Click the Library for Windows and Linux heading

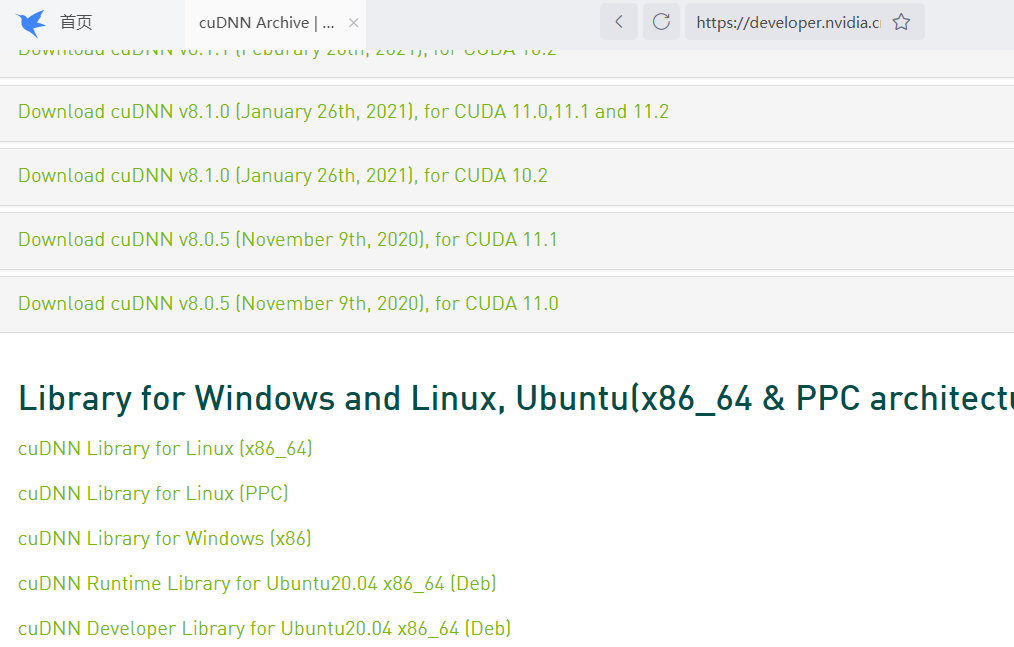(516, 398)
